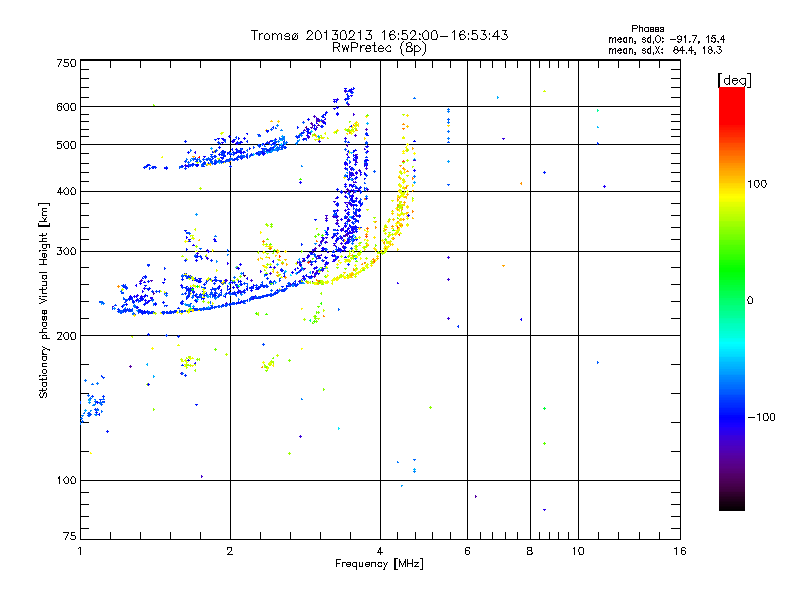Click the '8' MHz frequency tick label

pos(530,551)
